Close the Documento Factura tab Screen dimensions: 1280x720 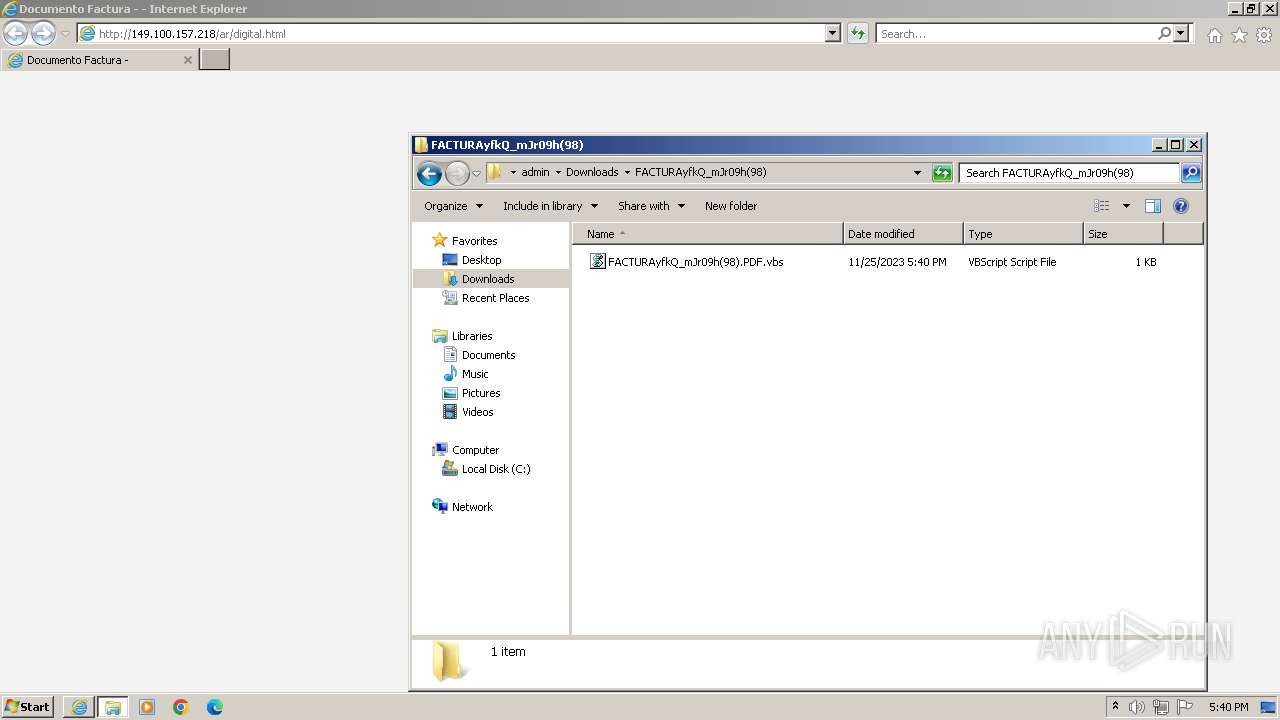click(187, 60)
